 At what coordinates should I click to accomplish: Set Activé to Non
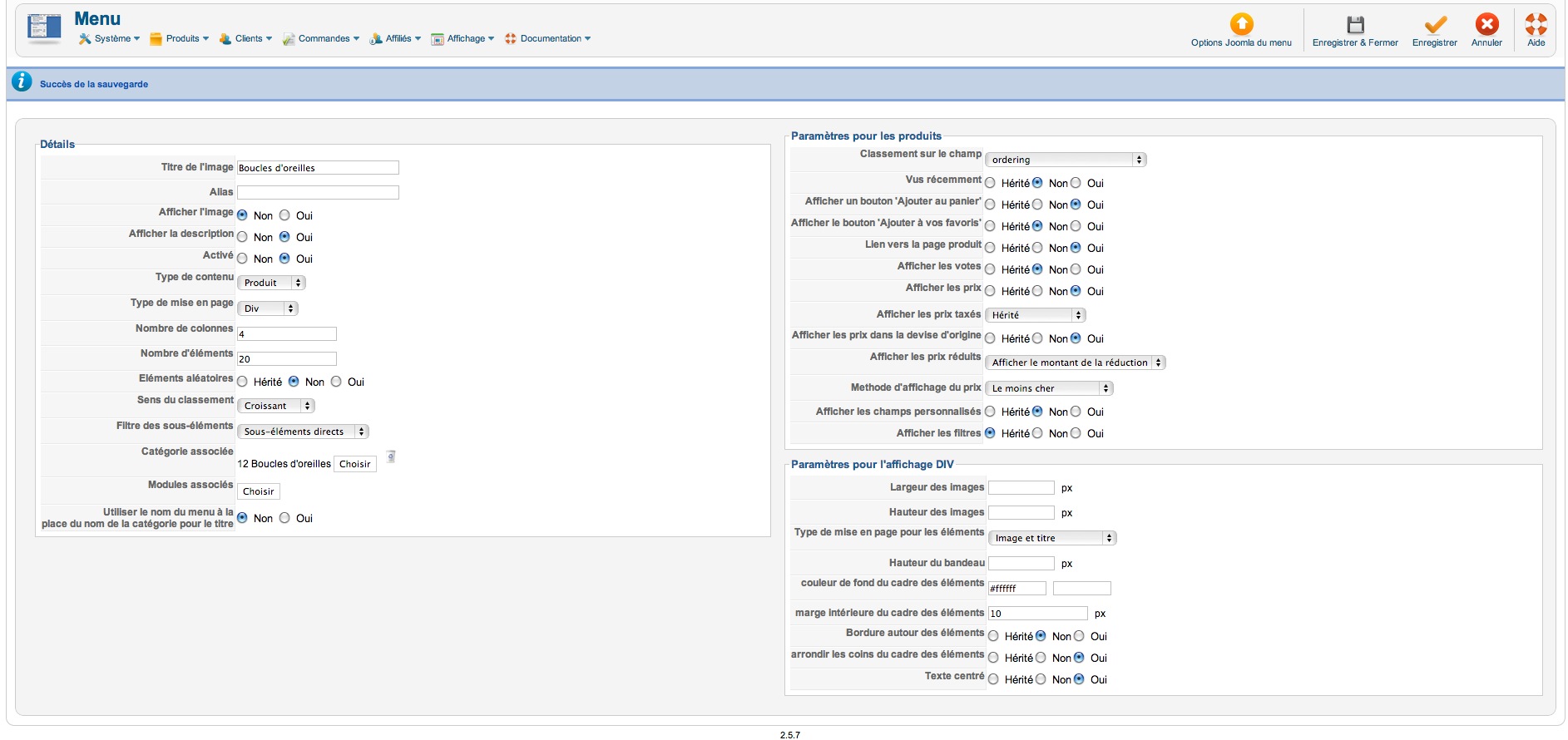click(x=242, y=259)
